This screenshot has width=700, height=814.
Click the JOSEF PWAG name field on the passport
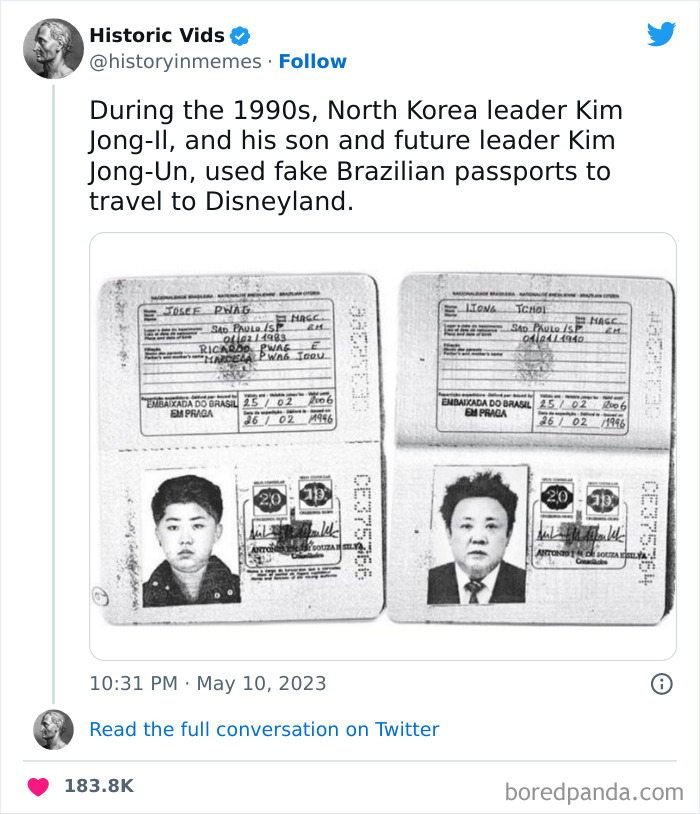tap(207, 311)
